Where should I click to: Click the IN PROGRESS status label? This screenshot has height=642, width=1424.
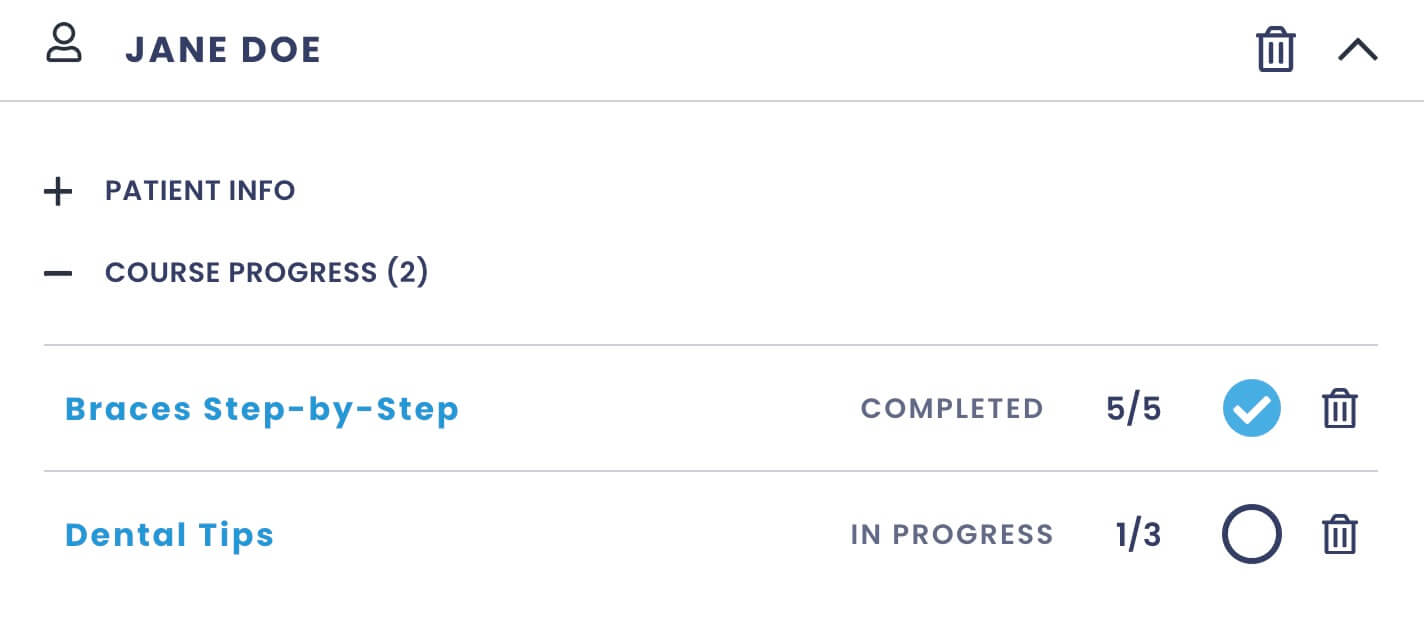click(x=952, y=535)
